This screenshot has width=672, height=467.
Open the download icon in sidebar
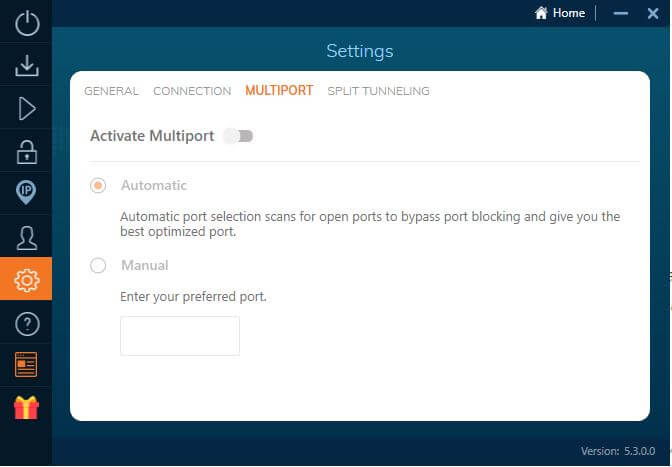tap(27, 66)
